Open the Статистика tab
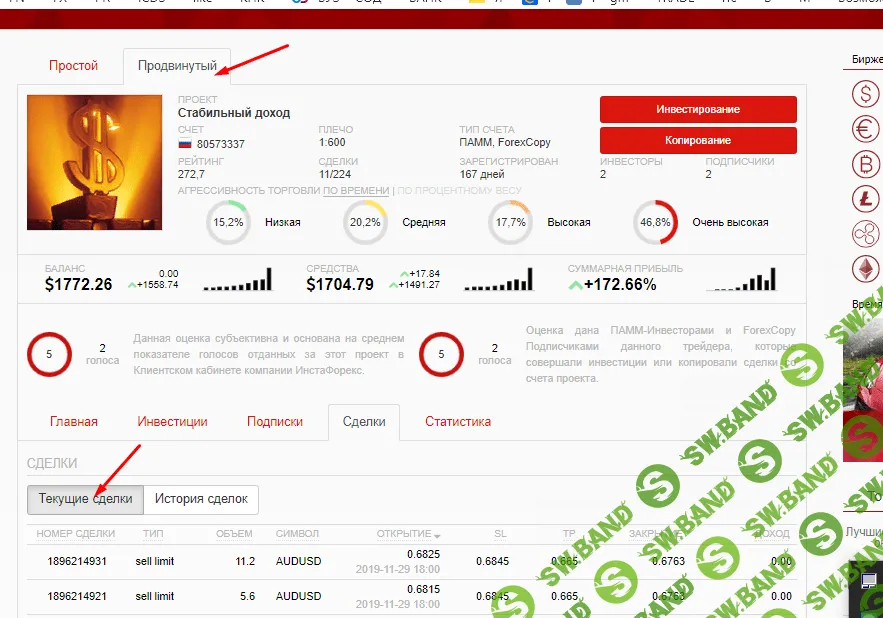Image resolution: width=883 pixels, height=618 pixels. click(x=458, y=422)
